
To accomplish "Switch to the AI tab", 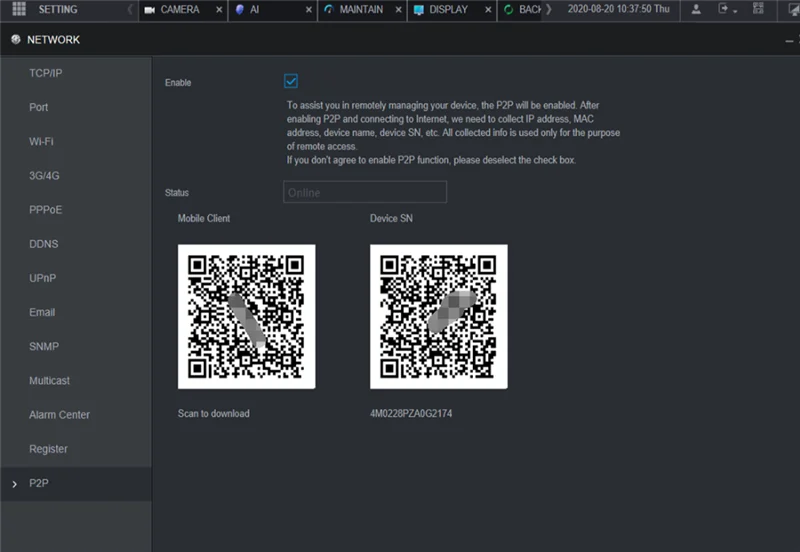I will pos(273,10).
